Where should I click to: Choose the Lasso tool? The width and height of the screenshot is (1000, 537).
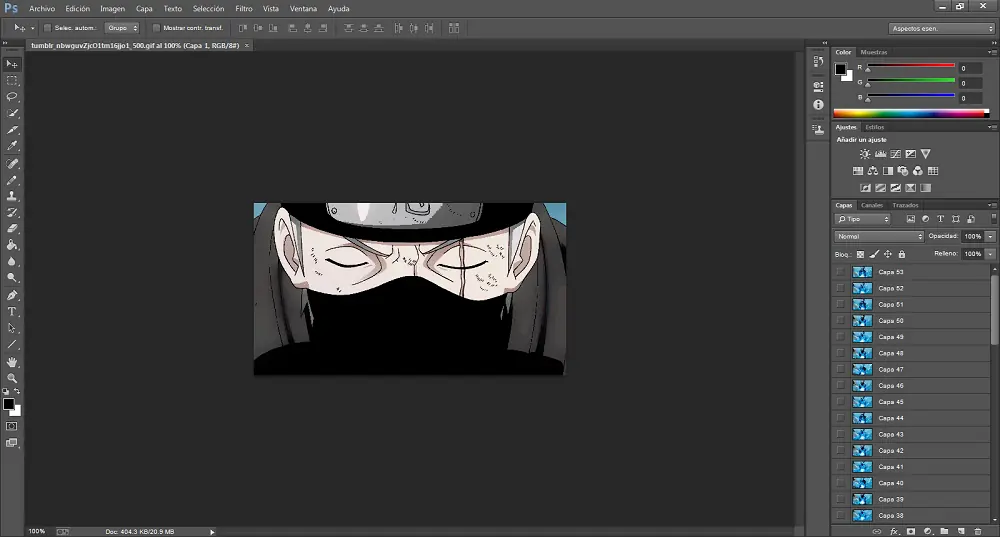click(x=12, y=96)
